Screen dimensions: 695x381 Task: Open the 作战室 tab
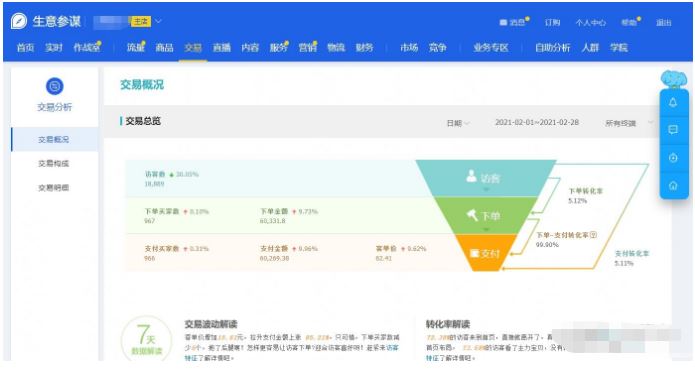pos(86,47)
